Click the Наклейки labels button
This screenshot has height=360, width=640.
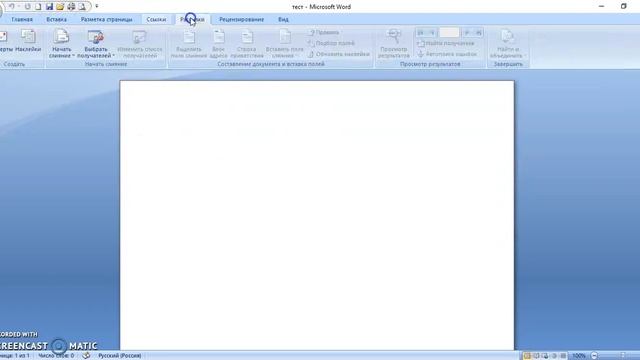(28, 41)
